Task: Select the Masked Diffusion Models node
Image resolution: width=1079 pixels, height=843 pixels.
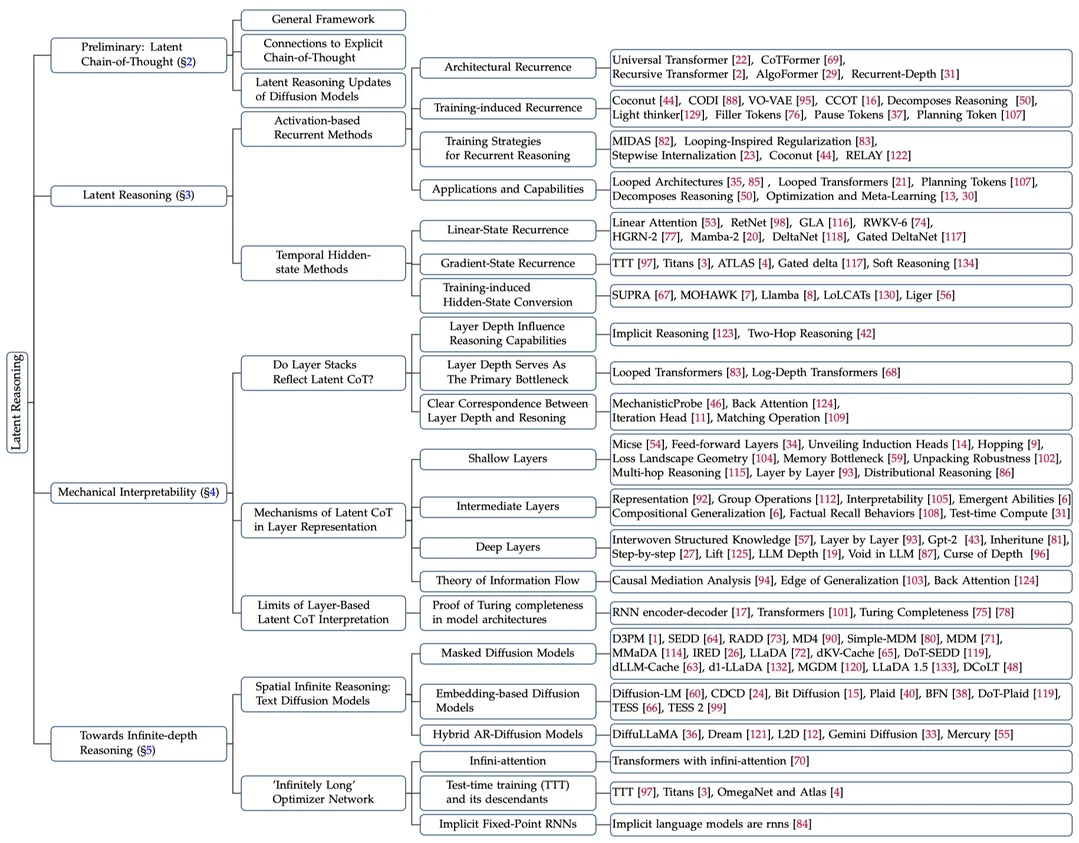Action: (508, 653)
